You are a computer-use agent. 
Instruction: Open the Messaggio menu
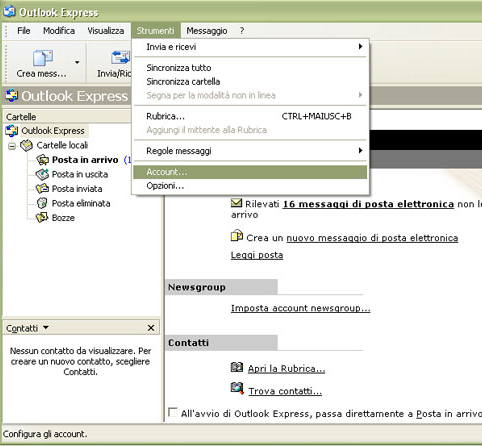[x=207, y=31]
